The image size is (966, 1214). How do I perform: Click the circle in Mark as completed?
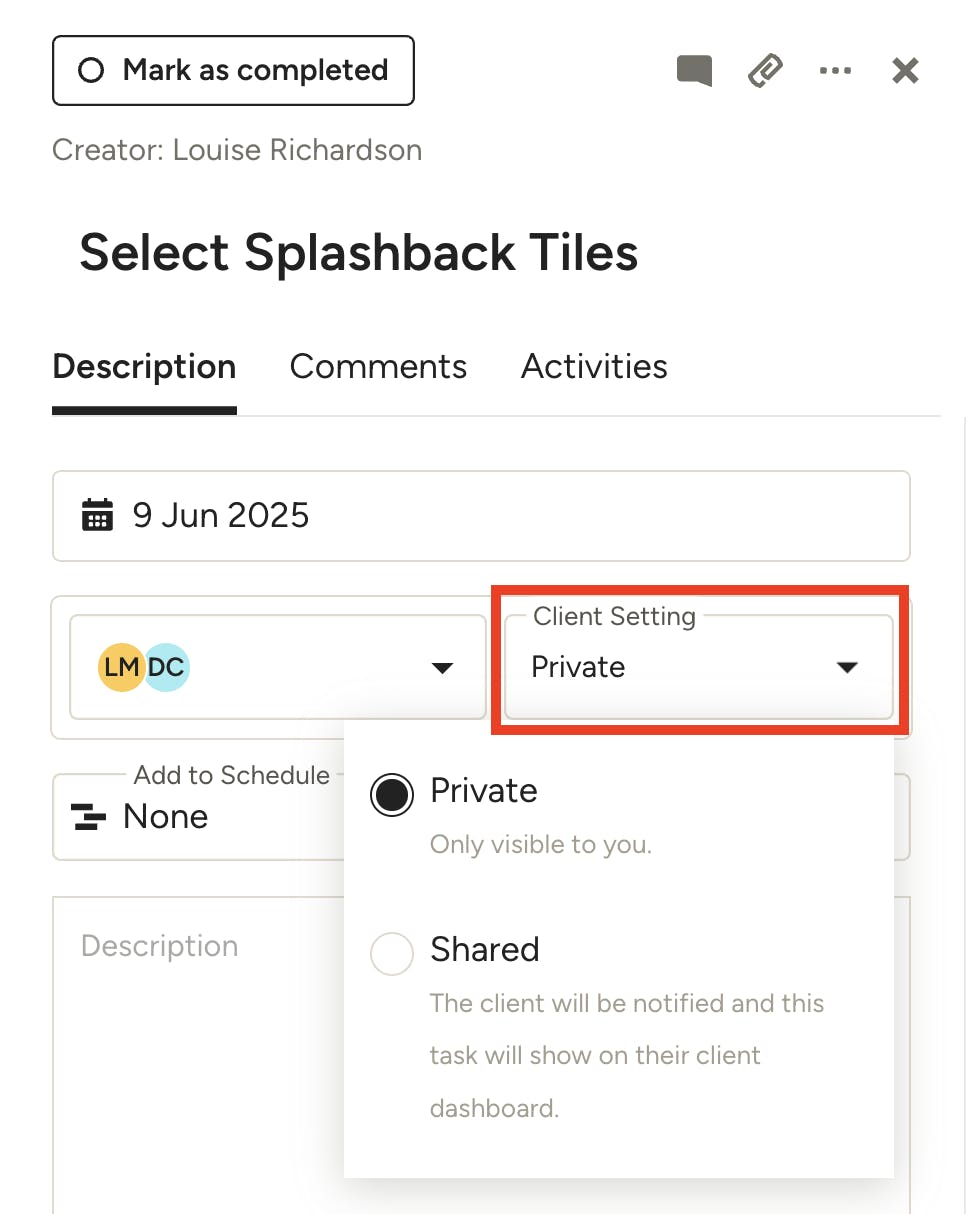(x=91, y=71)
